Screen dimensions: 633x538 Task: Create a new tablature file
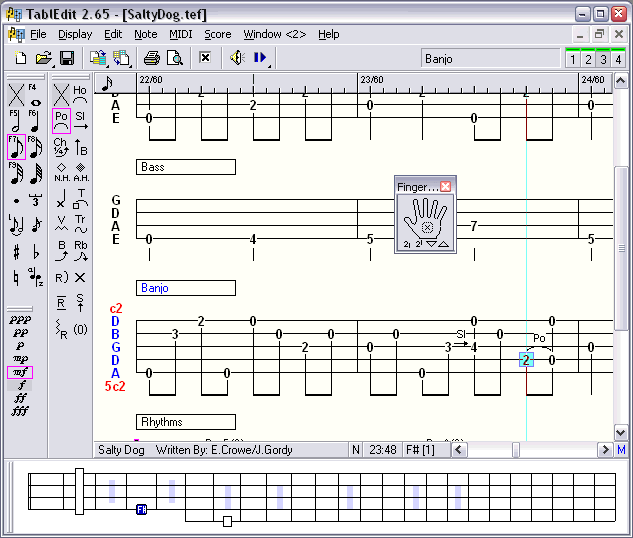point(21,58)
